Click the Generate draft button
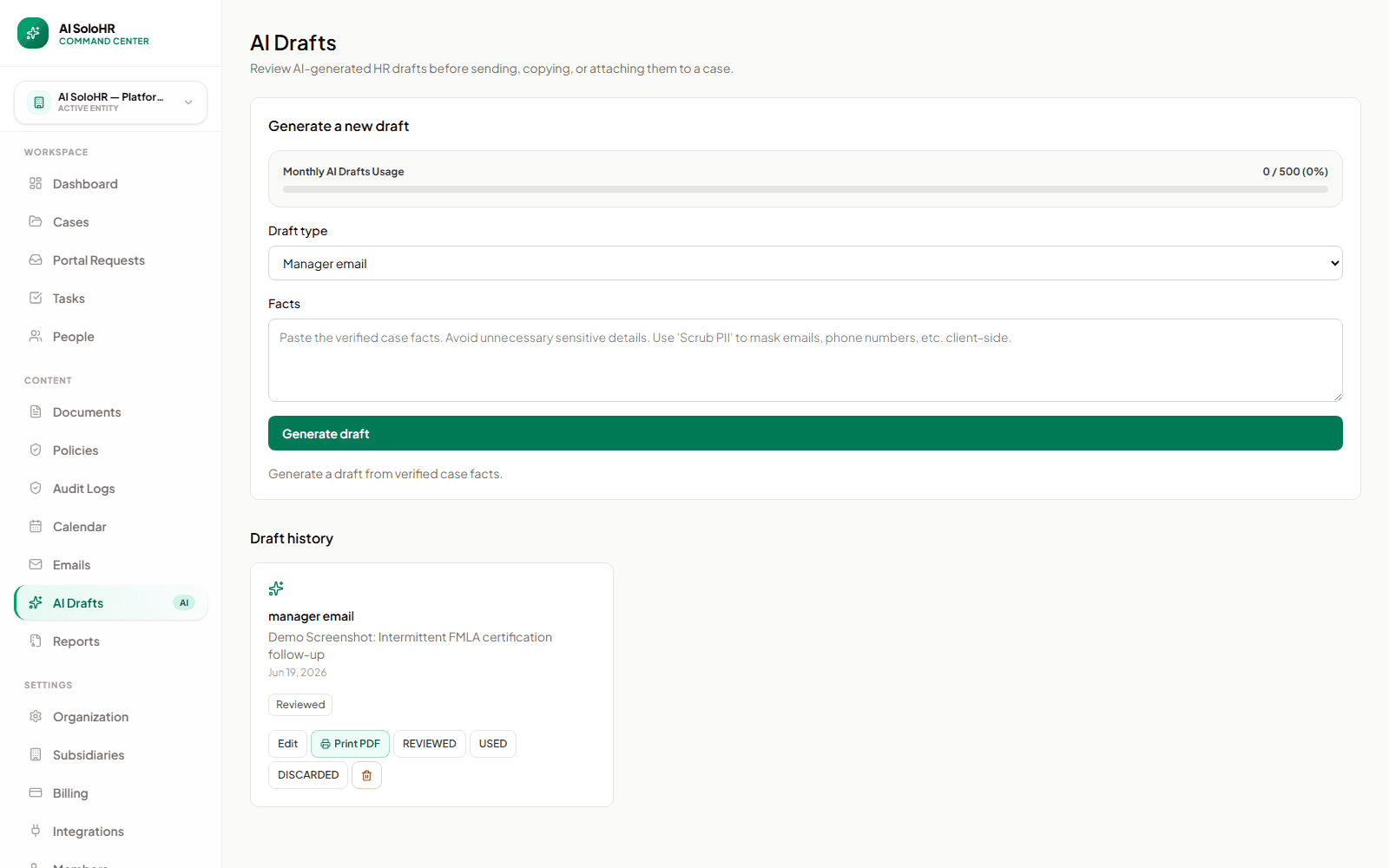 806,433
